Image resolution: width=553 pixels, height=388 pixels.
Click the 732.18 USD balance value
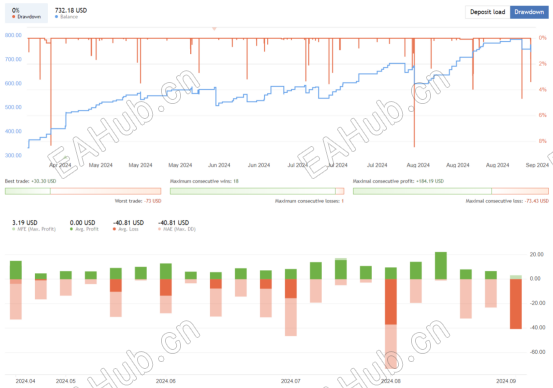coord(71,10)
